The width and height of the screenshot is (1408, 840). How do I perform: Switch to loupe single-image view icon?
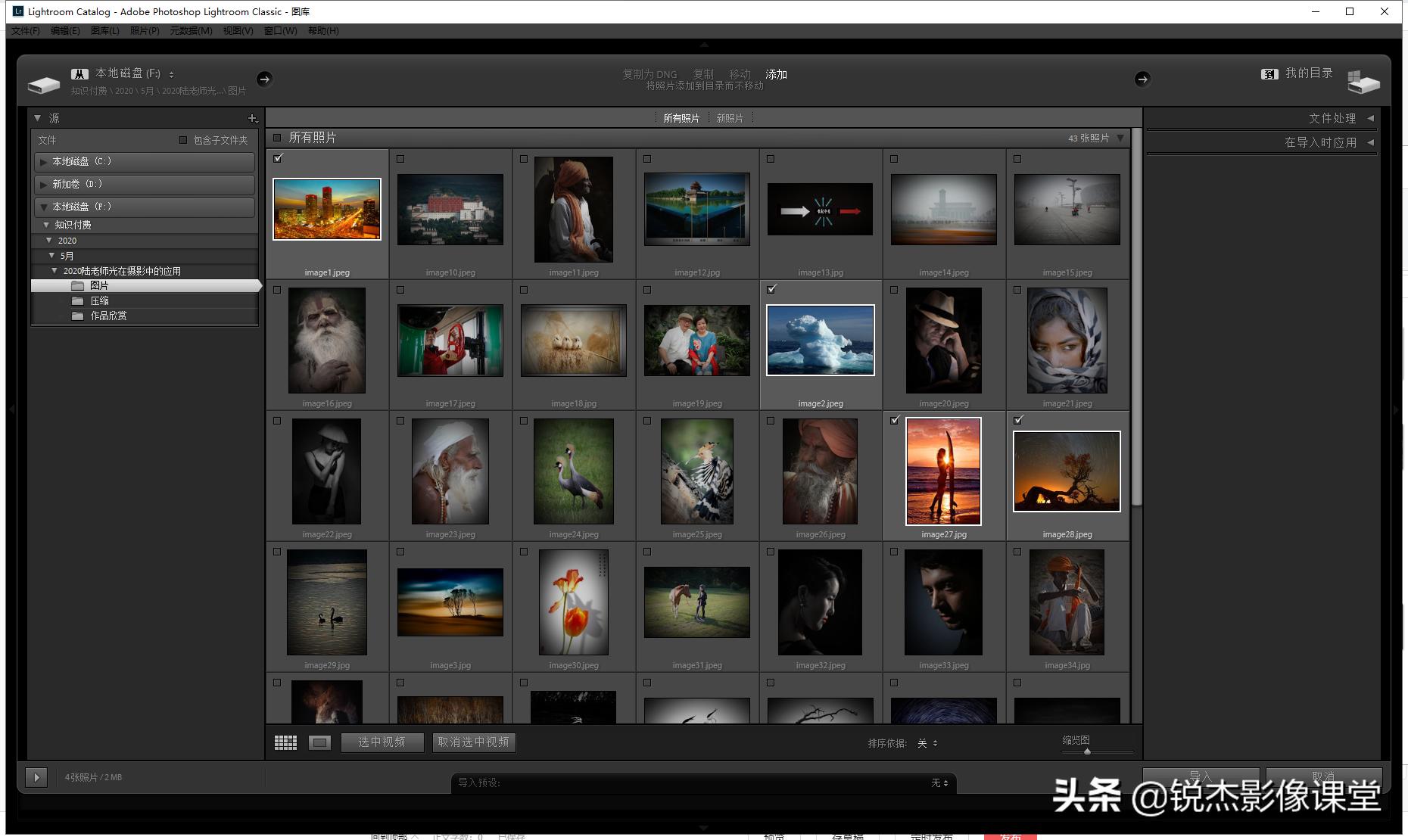(x=319, y=743)
